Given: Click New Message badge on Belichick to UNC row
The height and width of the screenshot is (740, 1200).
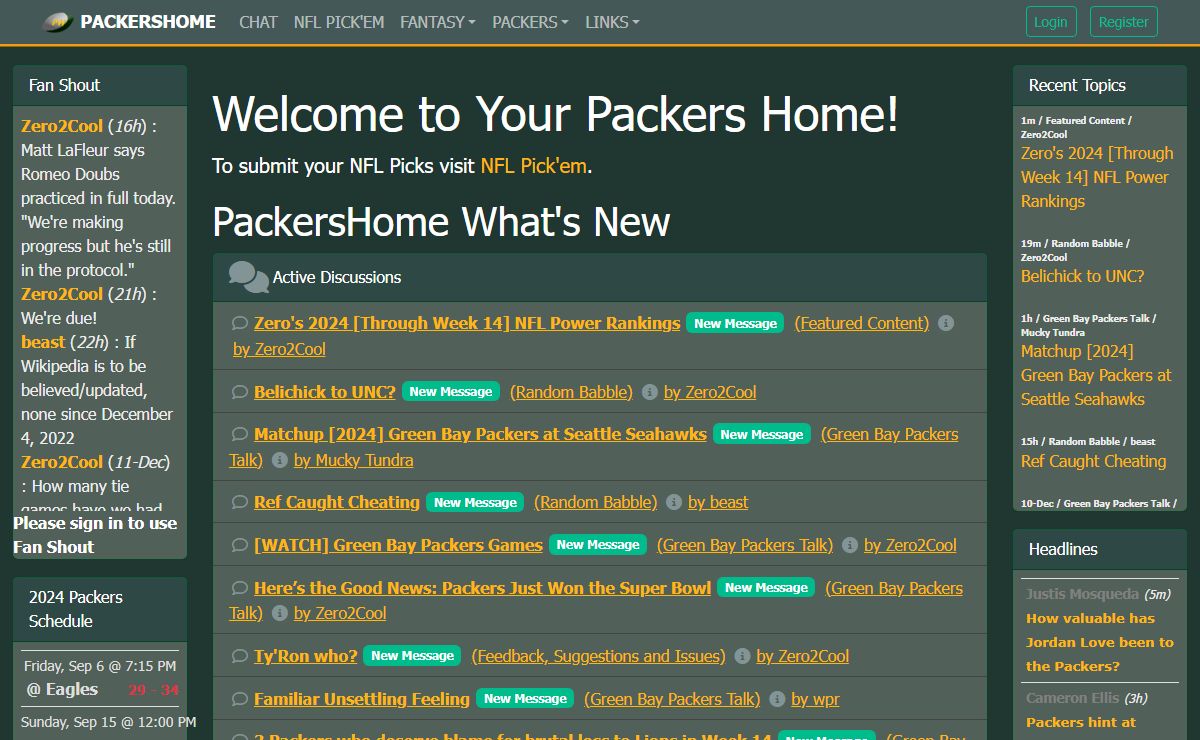Looking at the screenshot, I should pos(451,392).
